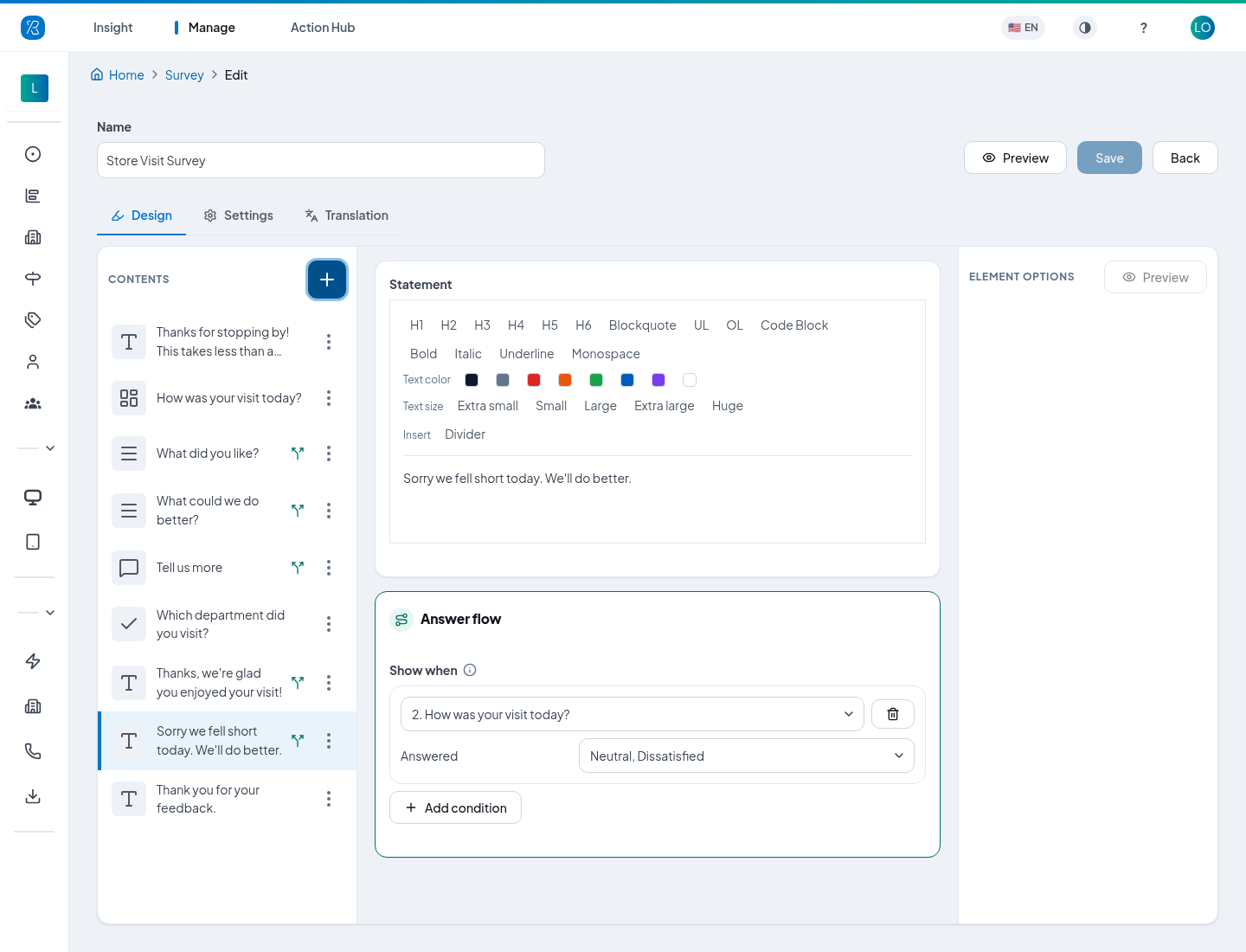The image size is (1246, 952).
Task: Toggle Underline text formatting
Action: [527, 354]
